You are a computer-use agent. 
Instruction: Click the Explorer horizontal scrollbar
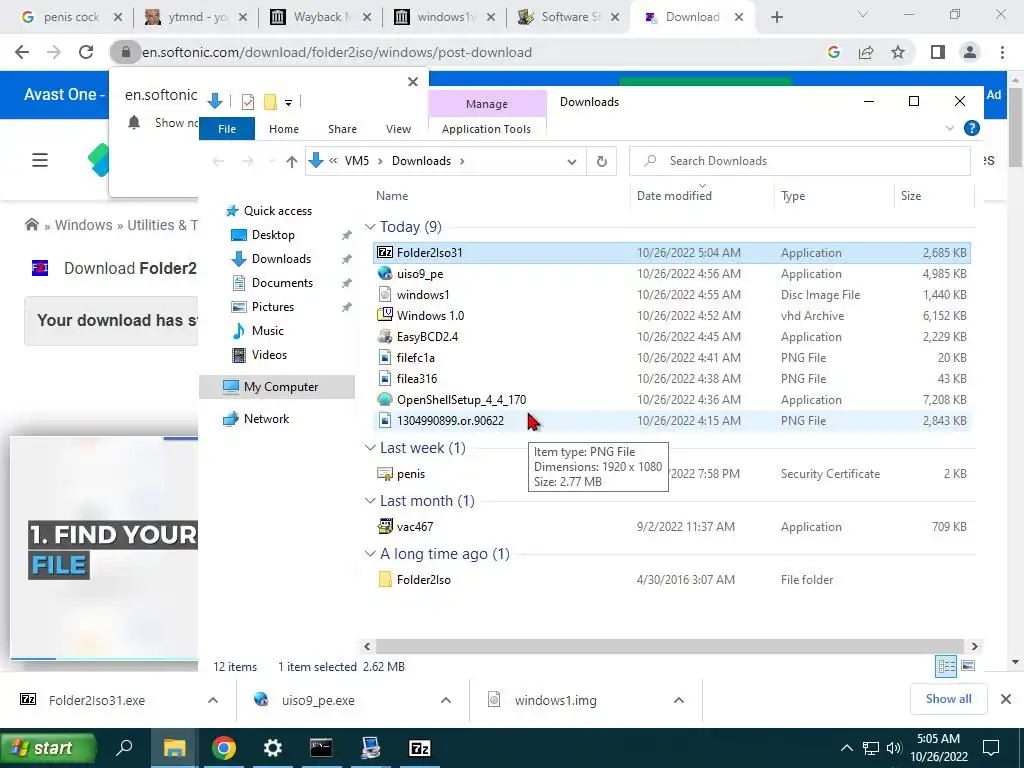coord(670,646)
